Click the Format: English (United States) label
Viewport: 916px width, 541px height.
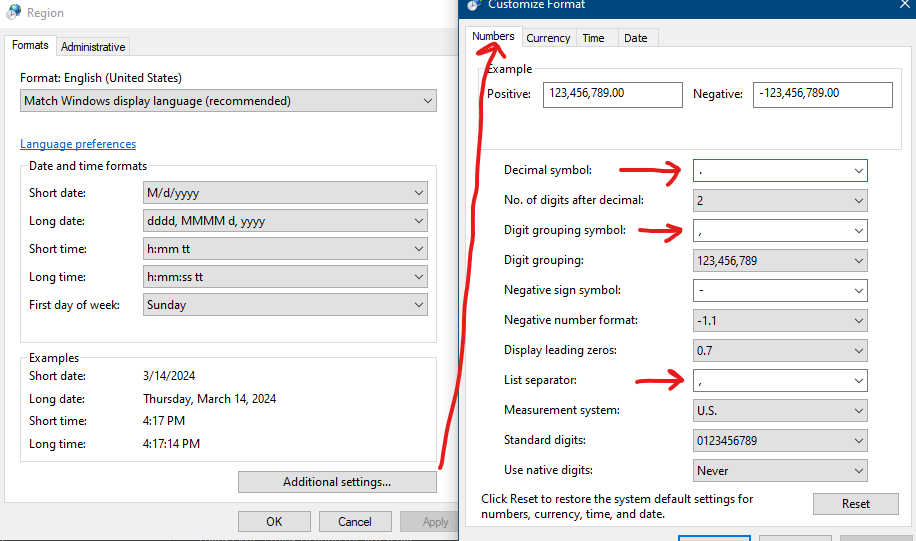tap(100, 78)
